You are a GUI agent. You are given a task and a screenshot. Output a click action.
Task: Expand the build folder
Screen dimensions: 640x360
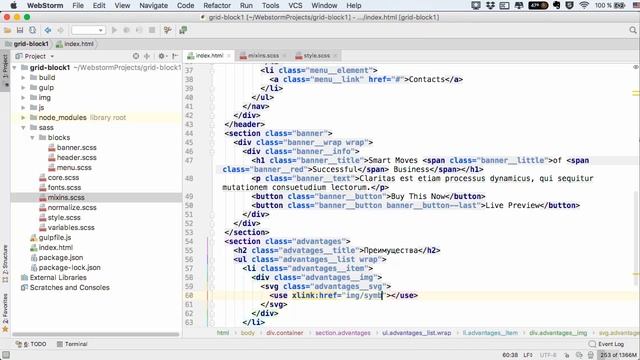(x=23, y=78)
